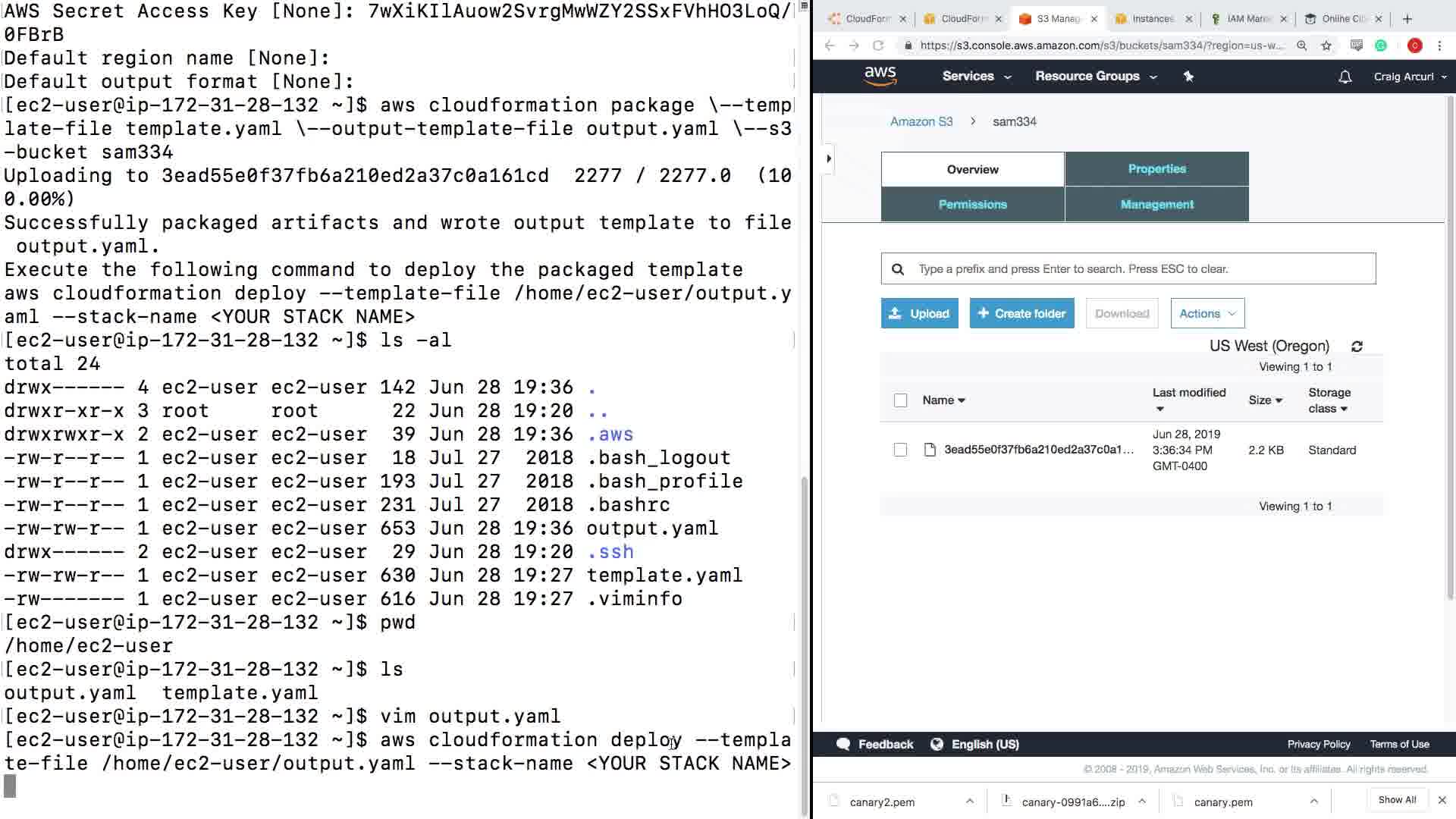
Task: Open a new browser tab
Action: (1407, 19)
